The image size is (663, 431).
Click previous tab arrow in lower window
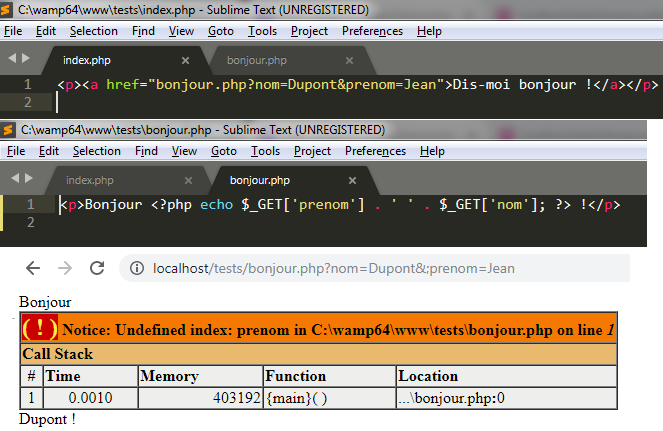click(15, 178)
